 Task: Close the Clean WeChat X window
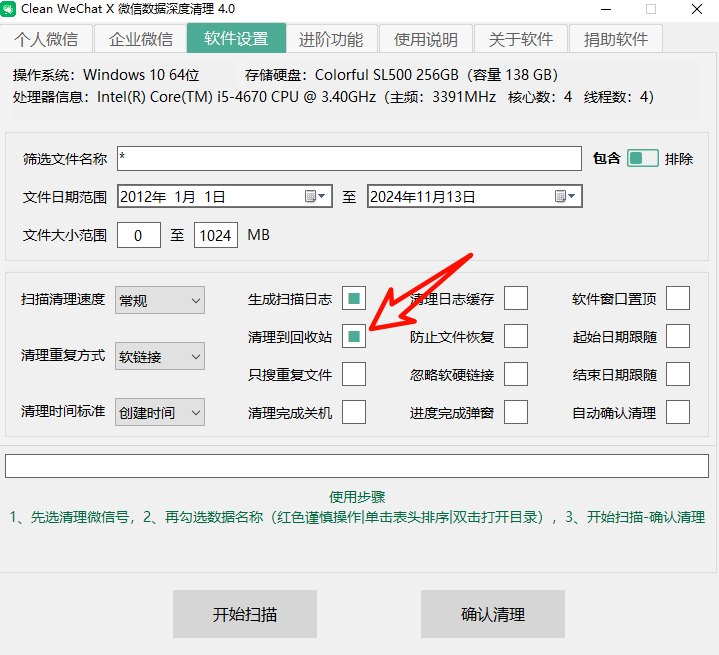pyautogui.click(x=697, y=9)
